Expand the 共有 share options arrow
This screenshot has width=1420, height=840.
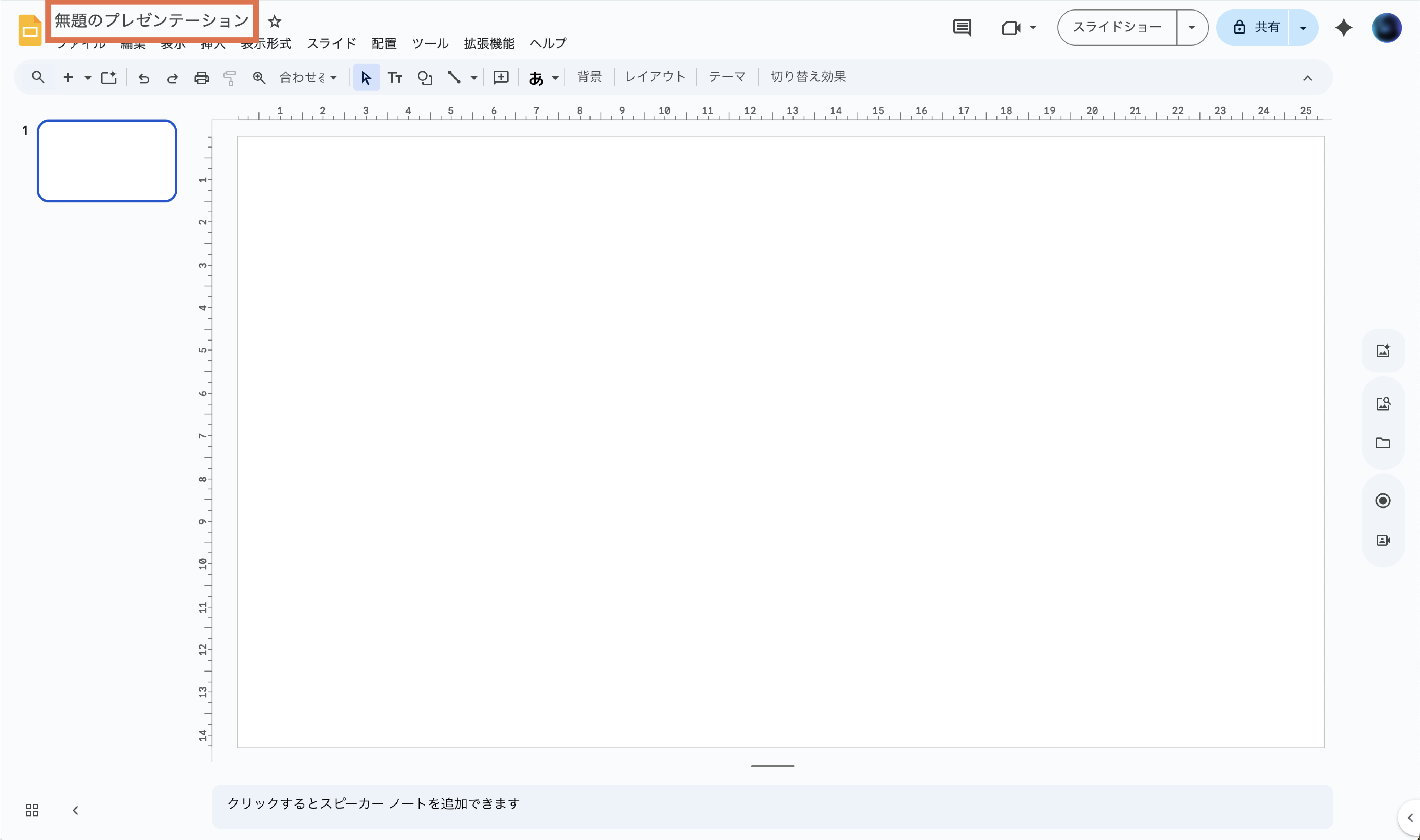1303,27
